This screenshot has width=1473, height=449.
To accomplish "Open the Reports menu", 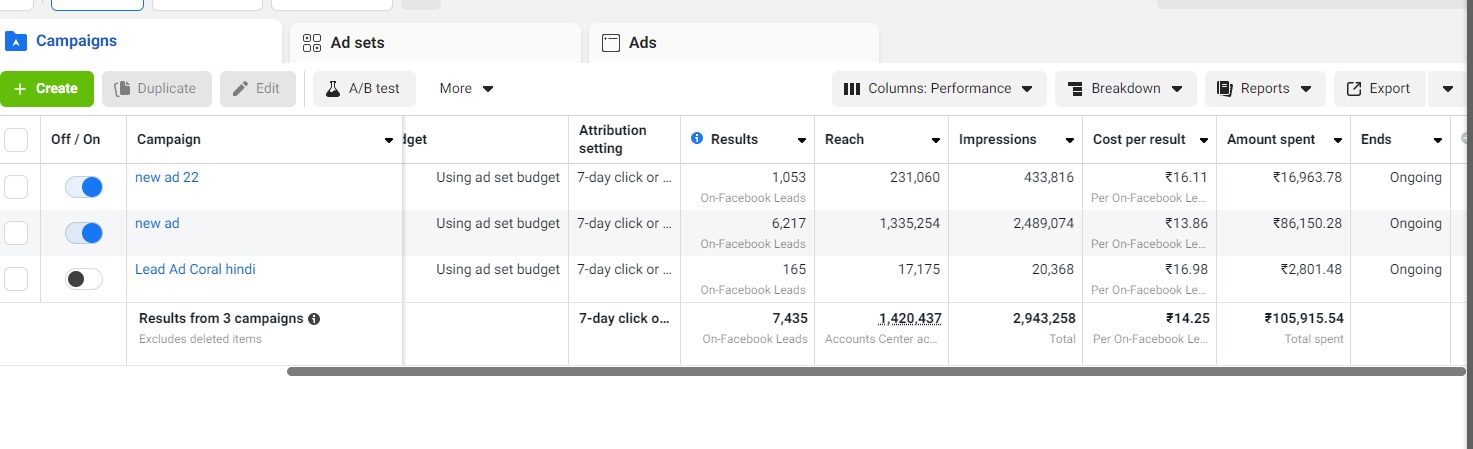I will click(x=1264, y=89).
